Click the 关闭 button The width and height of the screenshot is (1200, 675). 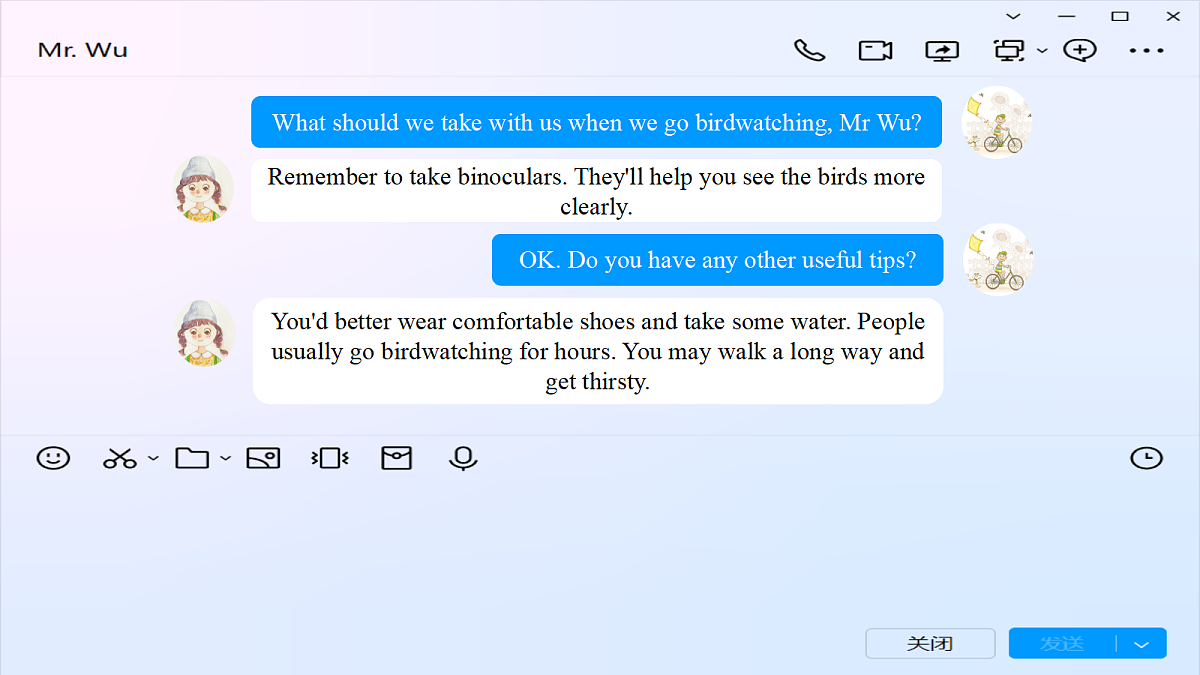tap(930, 643)
